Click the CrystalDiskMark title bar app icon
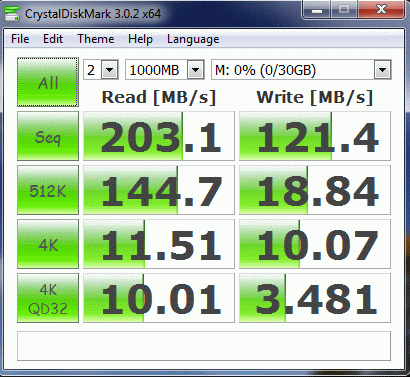This screenshot has width=410, height=377. 12,14
